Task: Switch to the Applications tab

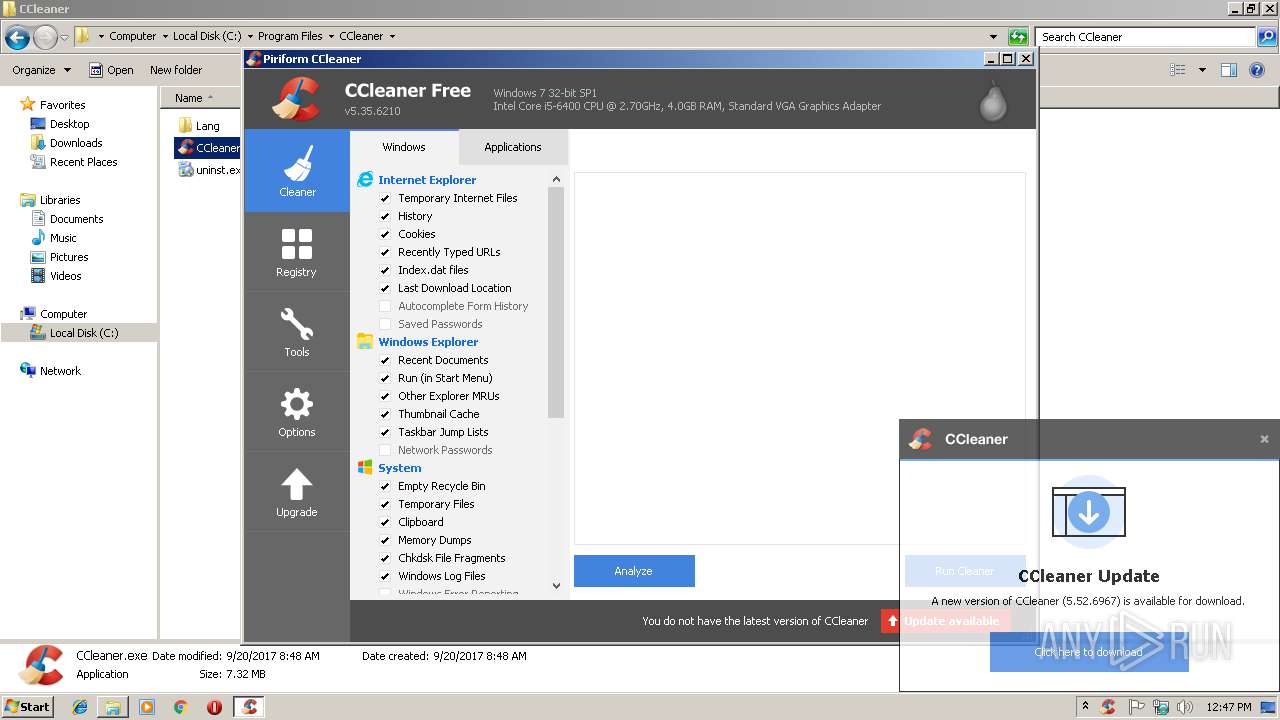Action: (x=513, y=147)
